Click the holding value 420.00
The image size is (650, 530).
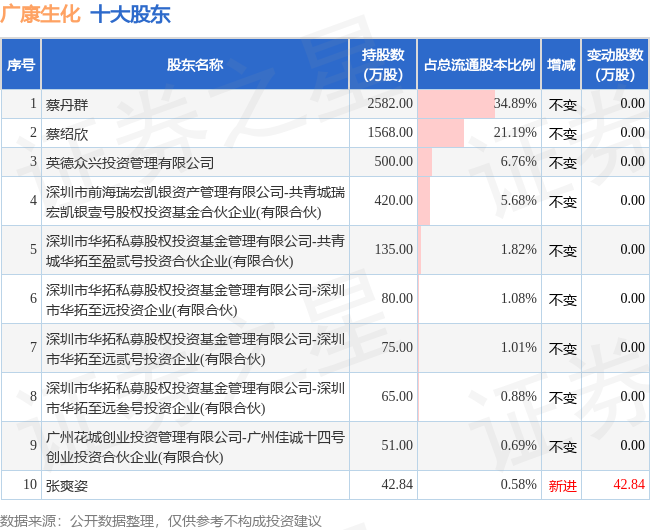[x=393, y=200]
